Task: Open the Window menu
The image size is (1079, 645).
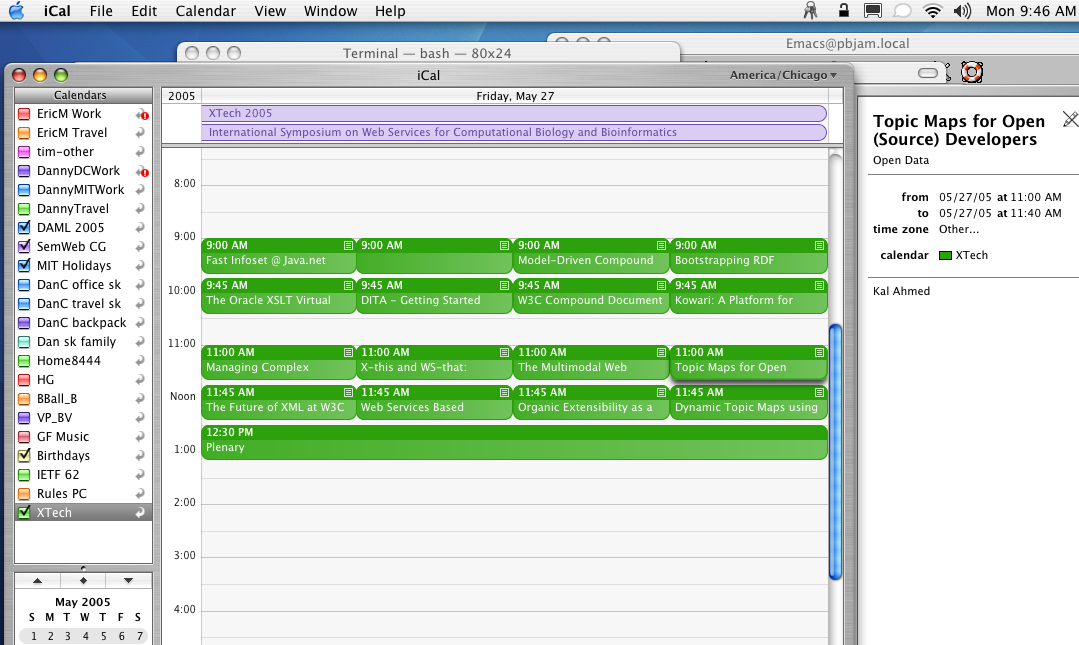Action: [330, 11]
